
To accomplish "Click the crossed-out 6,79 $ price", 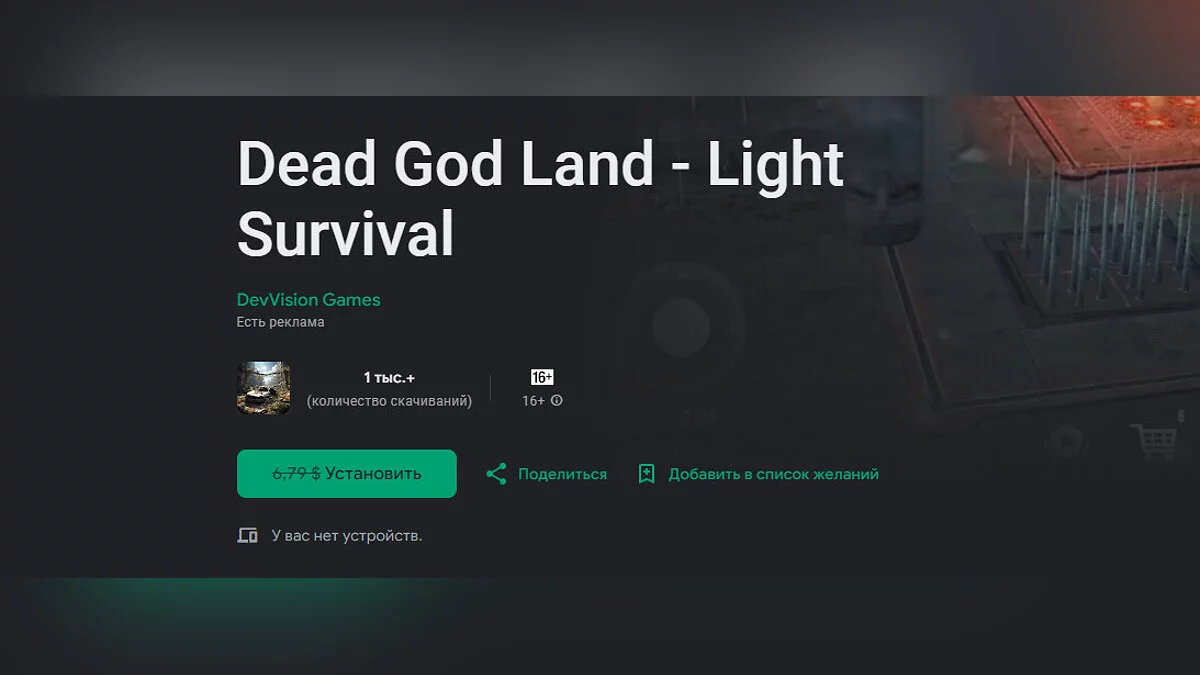I will coord(296,474).
